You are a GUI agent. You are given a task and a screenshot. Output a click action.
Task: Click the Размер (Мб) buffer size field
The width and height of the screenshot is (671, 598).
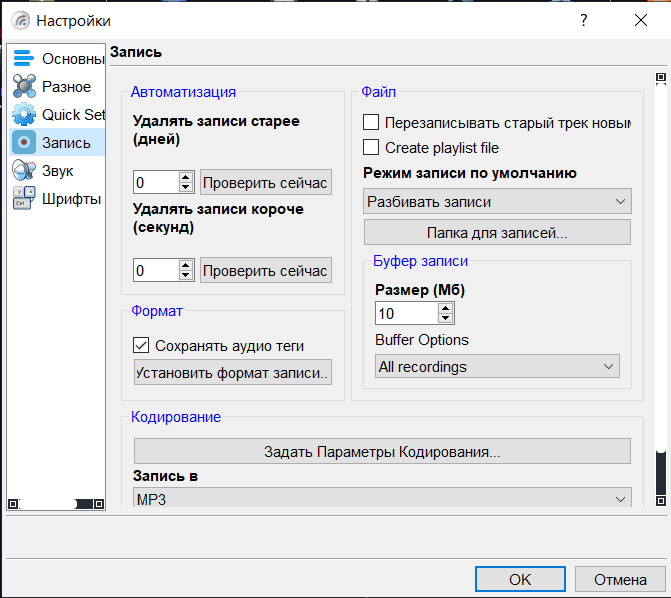(x=406, y=314)
